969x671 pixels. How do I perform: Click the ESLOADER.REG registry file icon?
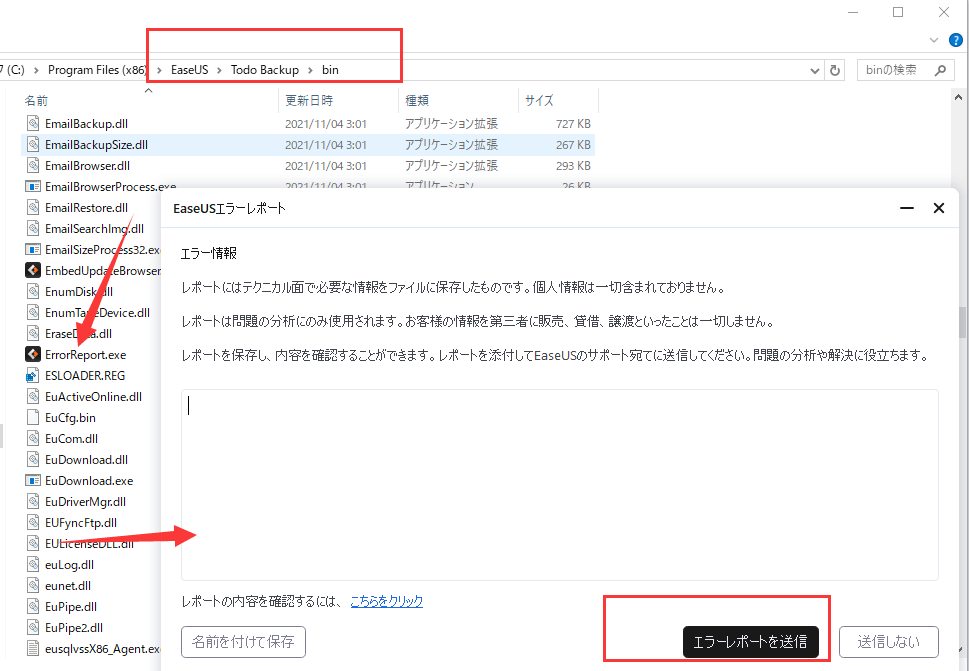click(33, 376)
